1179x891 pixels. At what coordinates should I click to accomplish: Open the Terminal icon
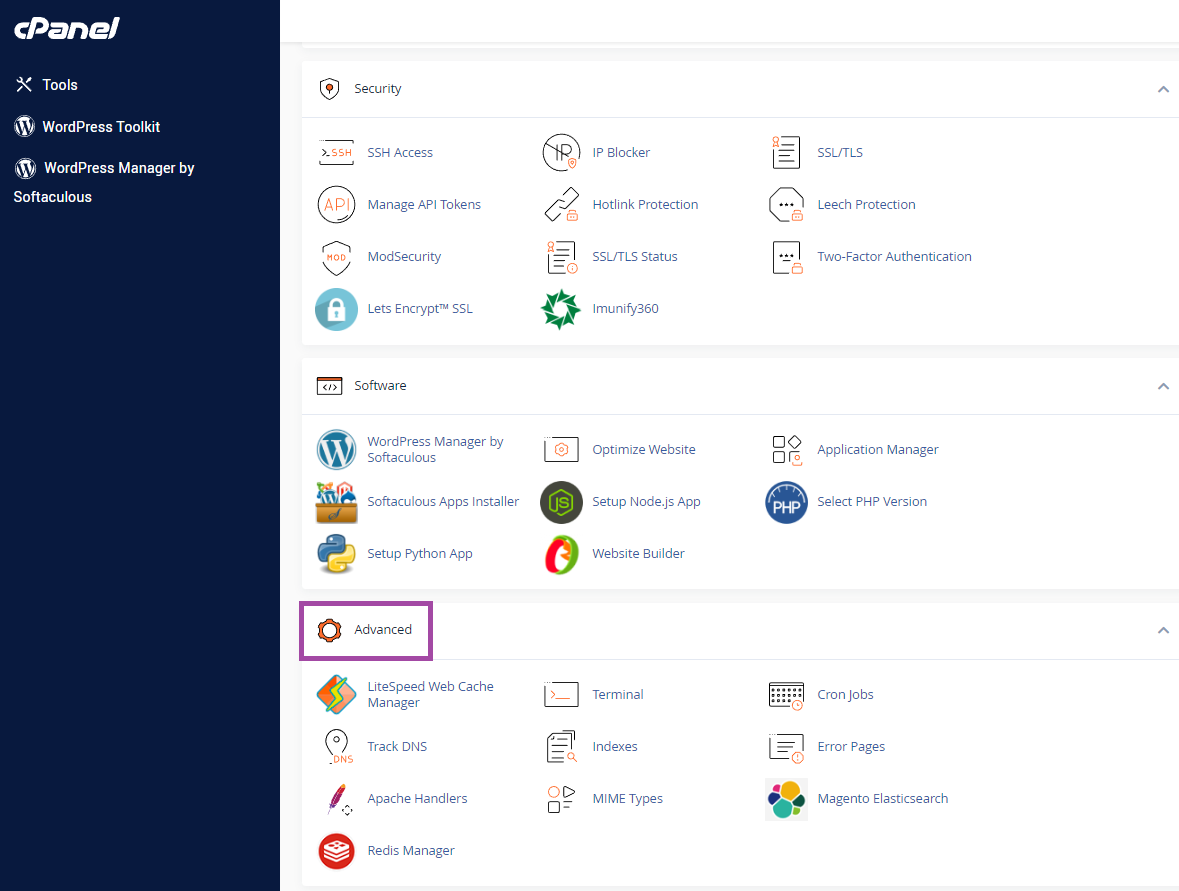561,695
